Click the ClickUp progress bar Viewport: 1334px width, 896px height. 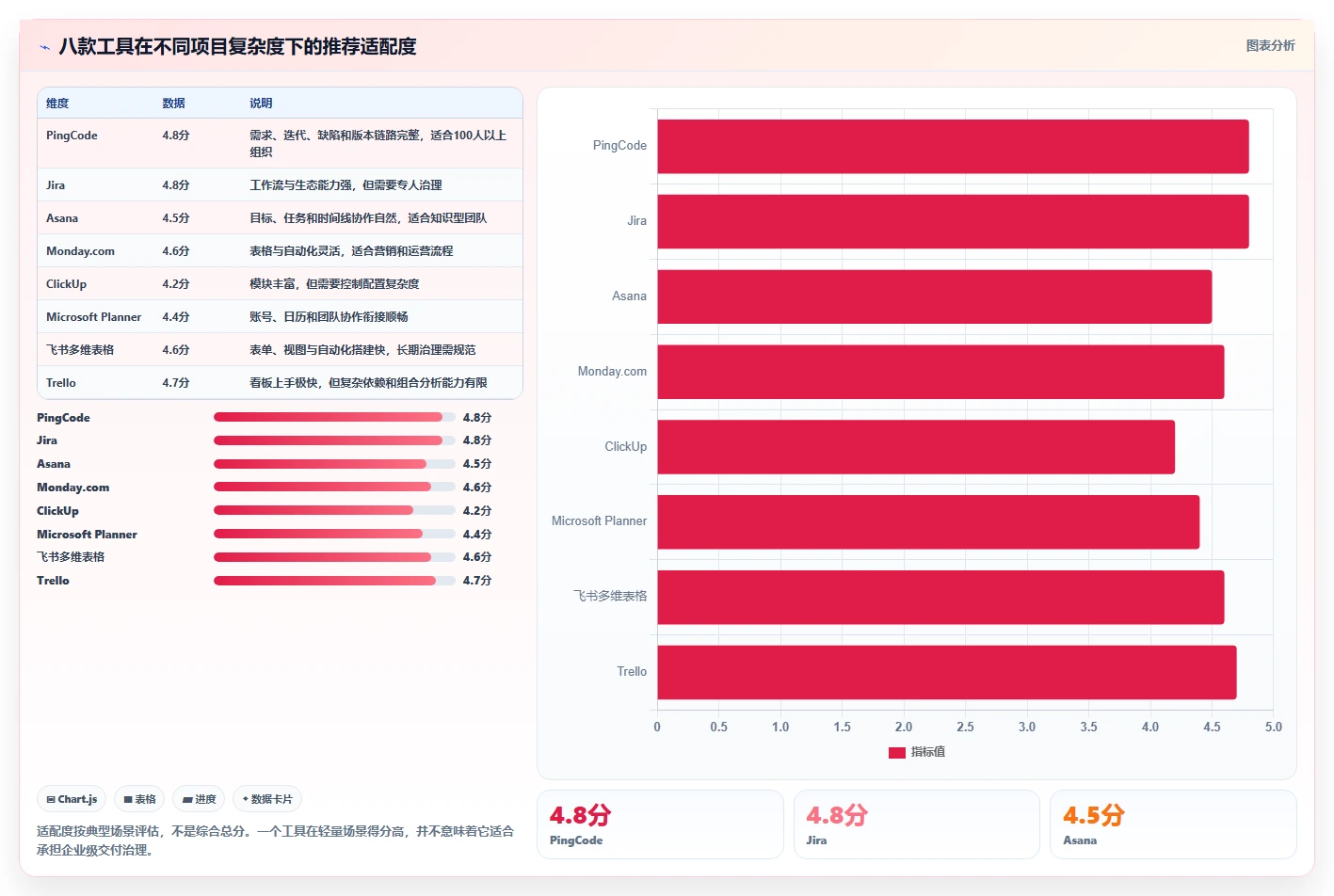coord(334,510)
